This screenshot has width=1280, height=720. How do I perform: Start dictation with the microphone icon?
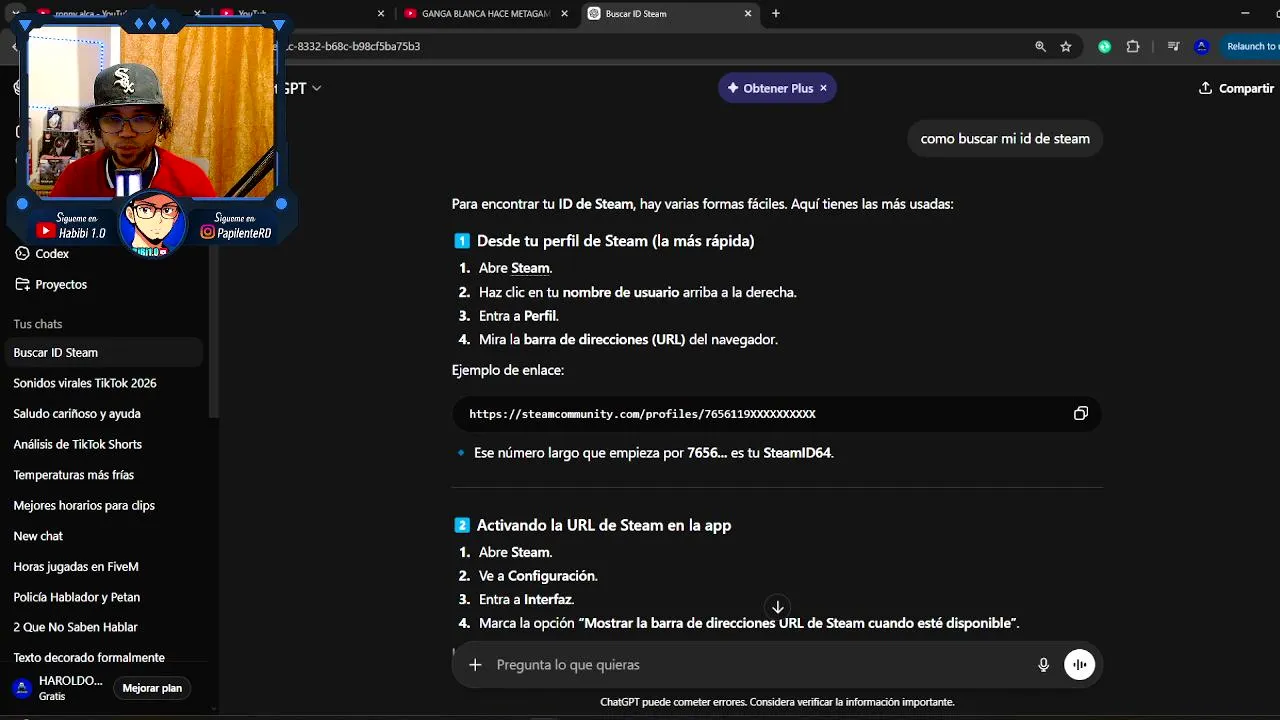click(1043, 665)
